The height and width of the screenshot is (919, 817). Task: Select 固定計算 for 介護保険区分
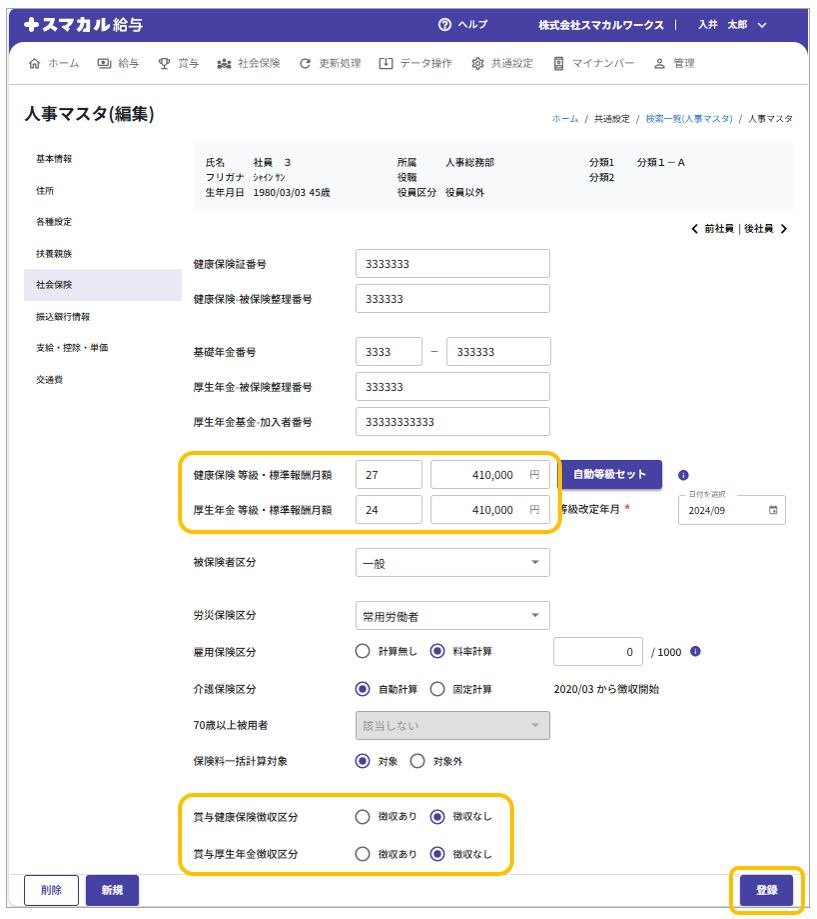(x=437, y=689)
